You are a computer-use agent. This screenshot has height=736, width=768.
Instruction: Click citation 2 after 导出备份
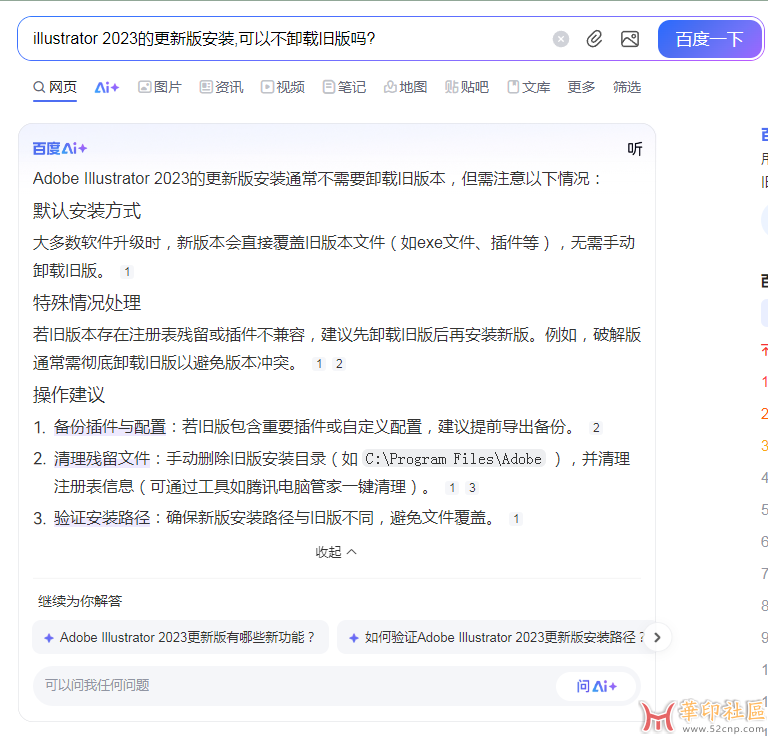point(596,427)
